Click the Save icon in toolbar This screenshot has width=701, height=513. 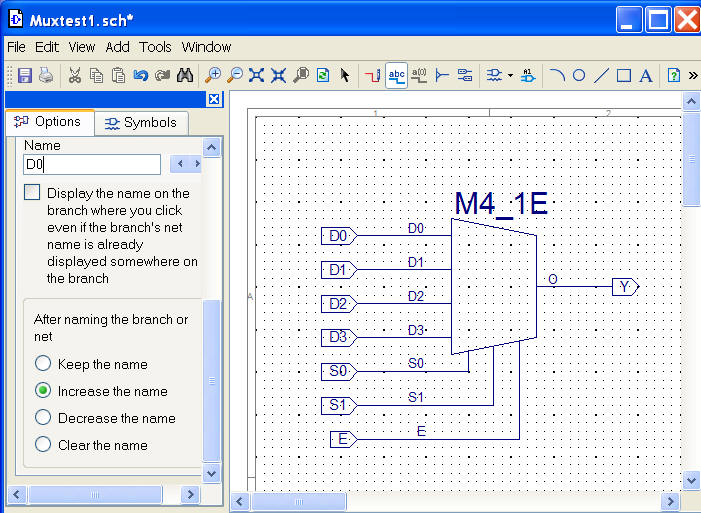(x=25, y=75)
